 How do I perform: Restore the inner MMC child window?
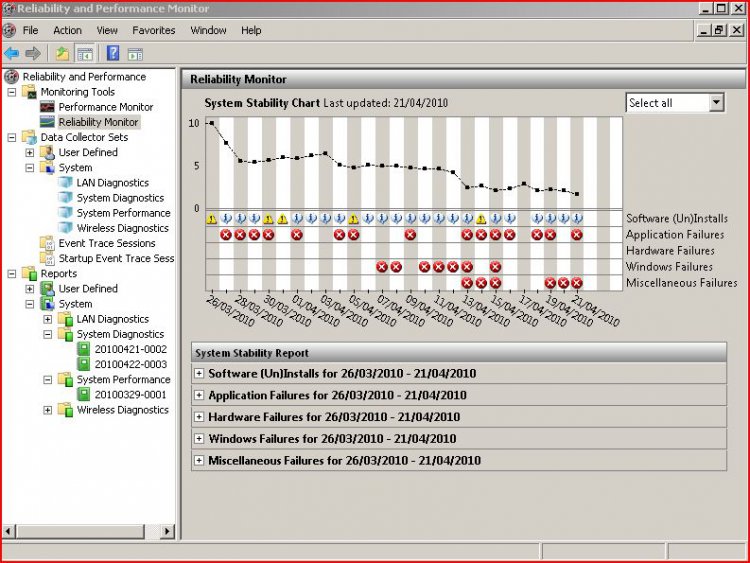719,30
